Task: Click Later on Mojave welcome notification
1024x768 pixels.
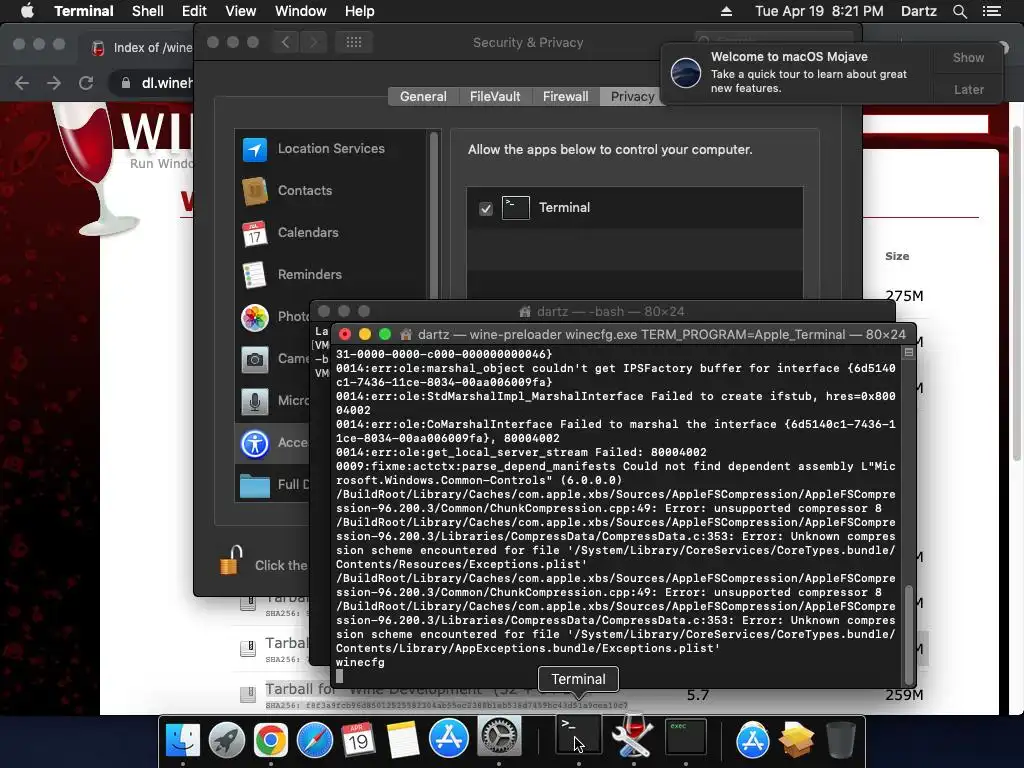Action: coord(968,89)
